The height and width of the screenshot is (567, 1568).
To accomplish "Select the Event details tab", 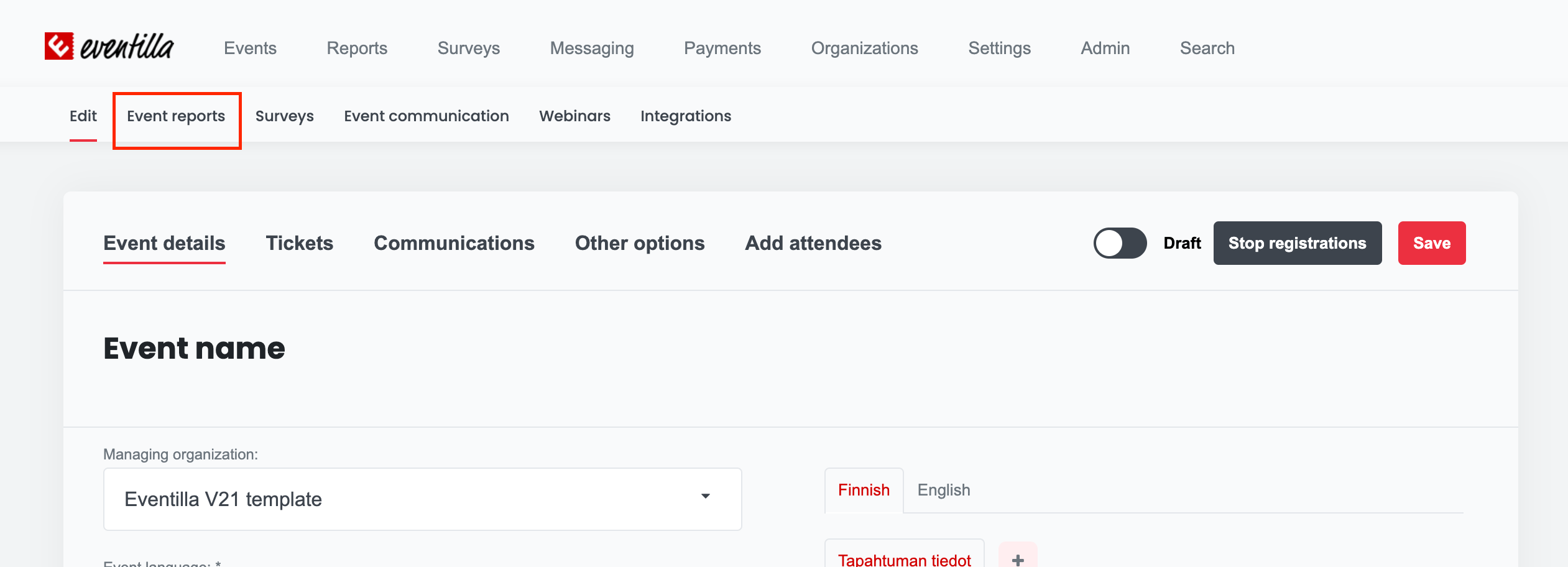I will click(x=164, y=243).
